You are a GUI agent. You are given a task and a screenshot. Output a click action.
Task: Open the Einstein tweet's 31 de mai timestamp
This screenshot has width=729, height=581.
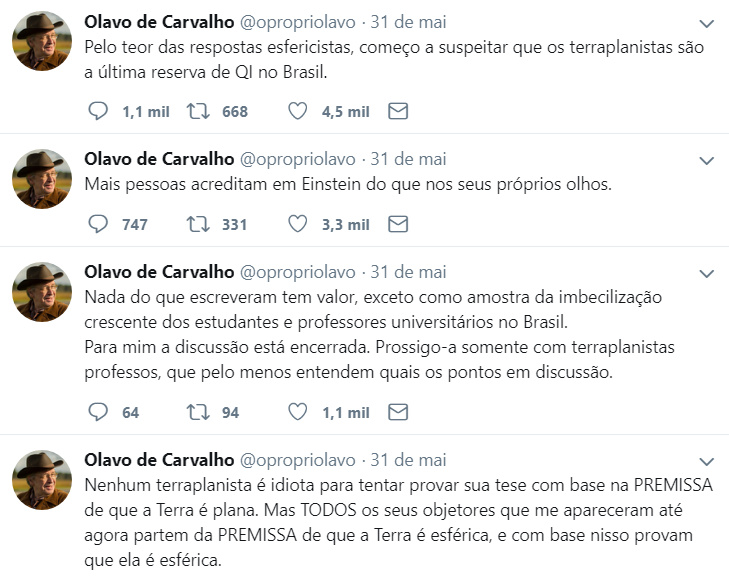pos(409,159)
